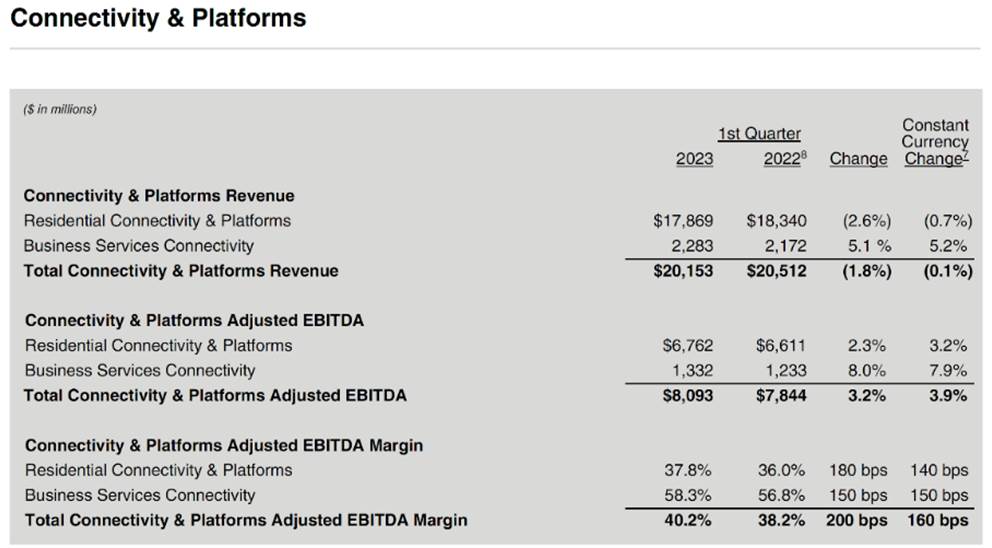Click the 2,283 Business Services revenue value
Viewport: 992px width, 548px height.
pyautogui.click(x=690, y=246)
